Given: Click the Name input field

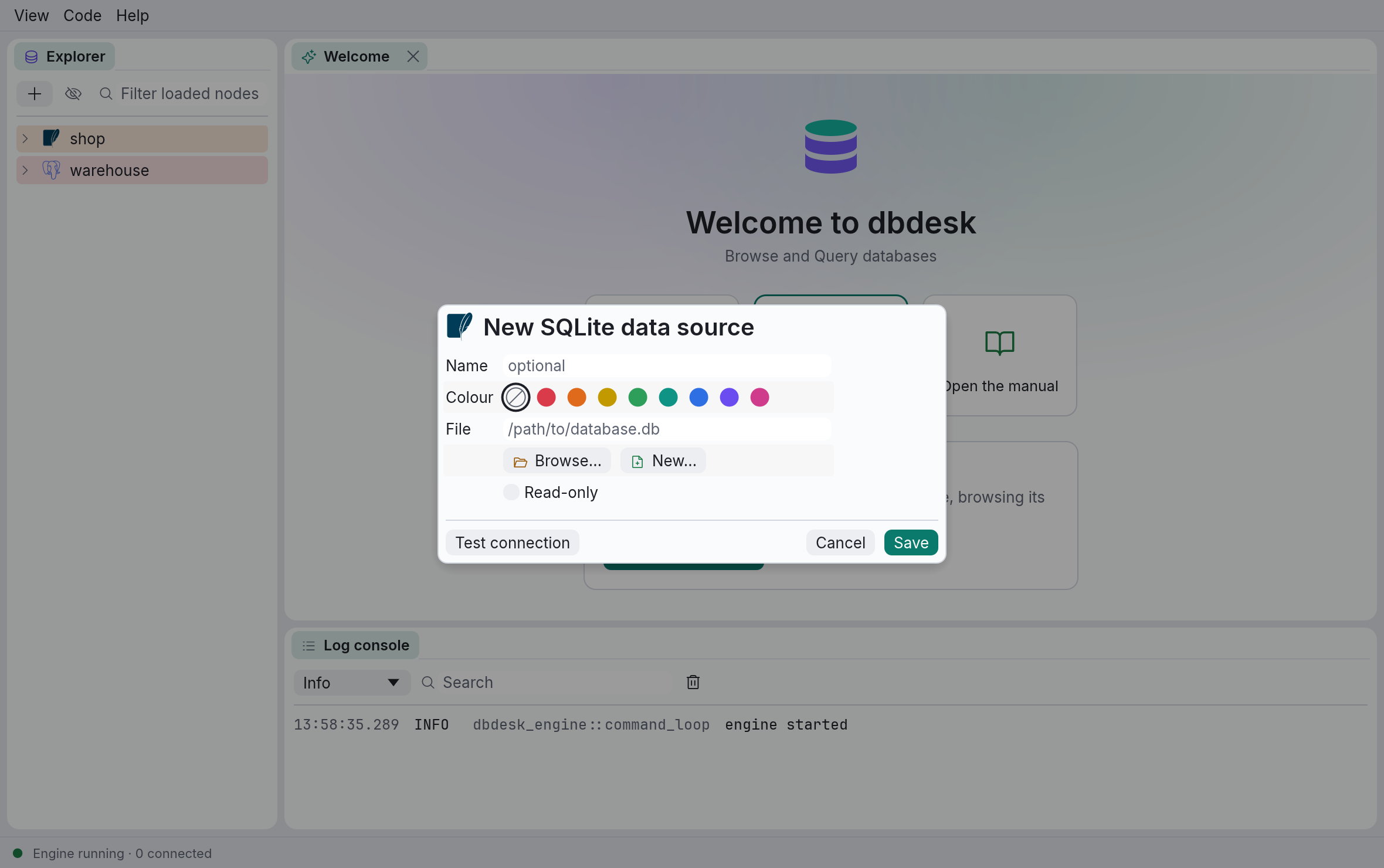Looking at the screenshot, I should (667, 366).
